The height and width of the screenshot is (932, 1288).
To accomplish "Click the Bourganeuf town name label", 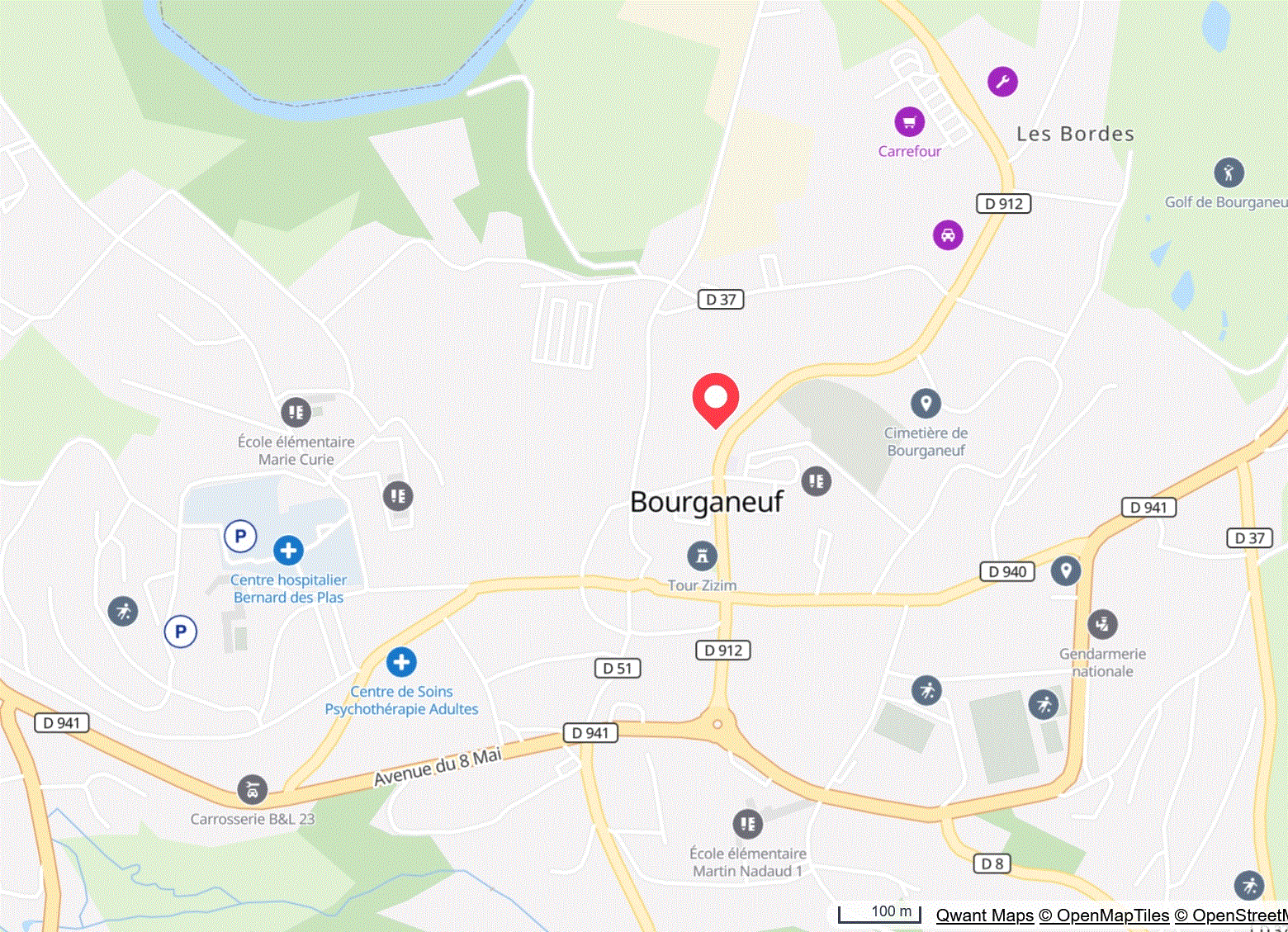I will tap(706, 502).
